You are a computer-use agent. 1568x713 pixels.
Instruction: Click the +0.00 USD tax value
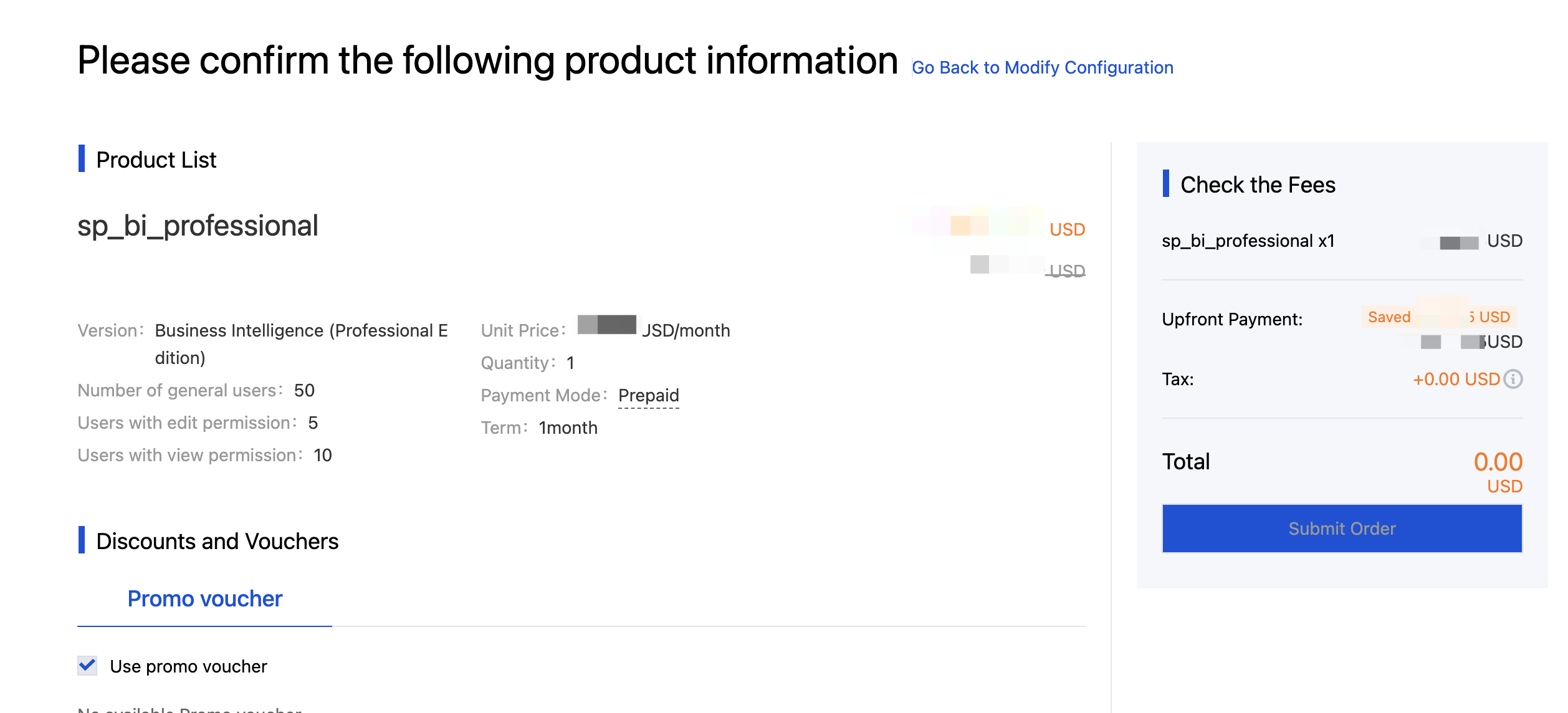point(1456,379)
